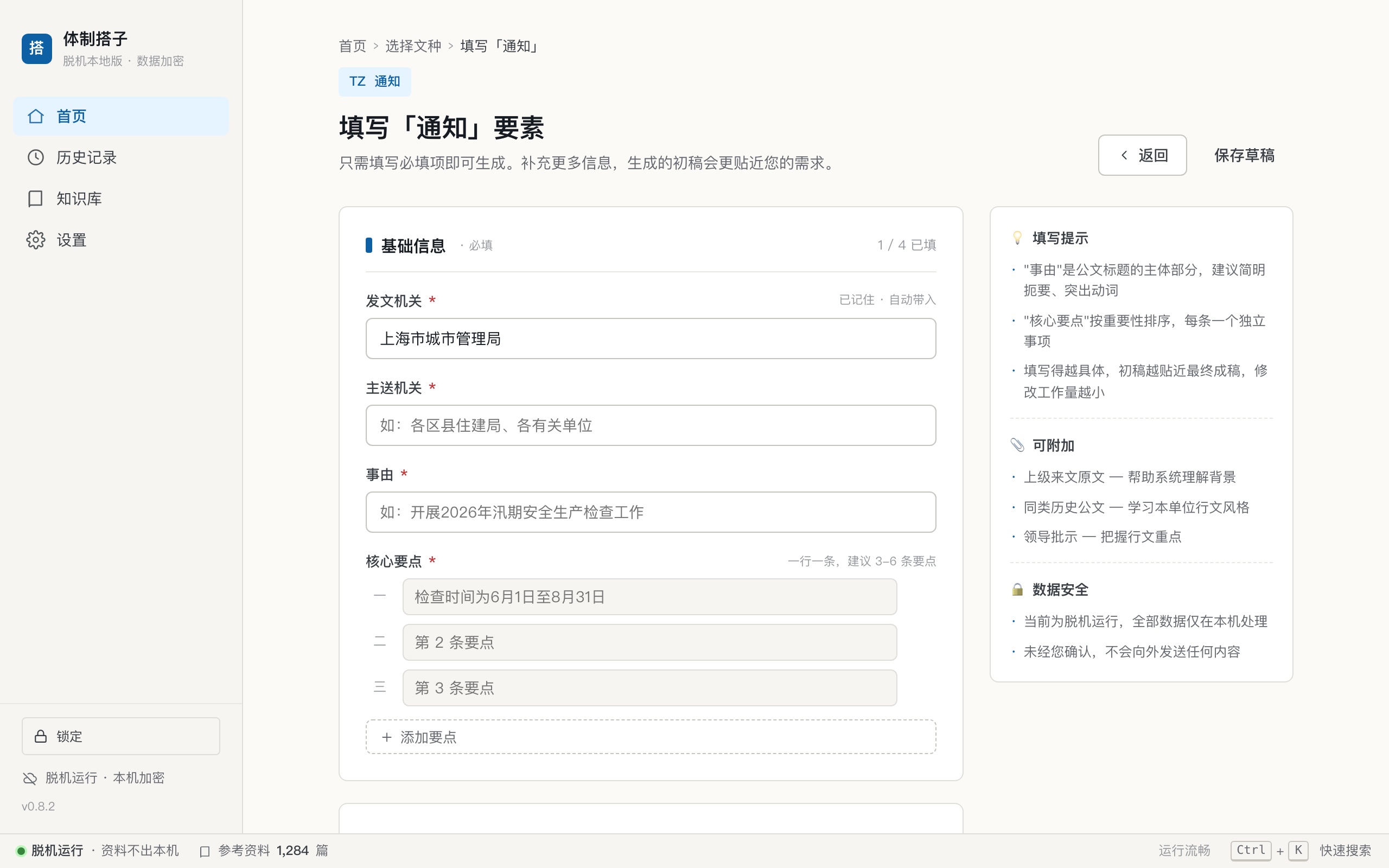Focus the 第 2 条要点 input
Screen dimensions: 1389x868
click(649, 642)
